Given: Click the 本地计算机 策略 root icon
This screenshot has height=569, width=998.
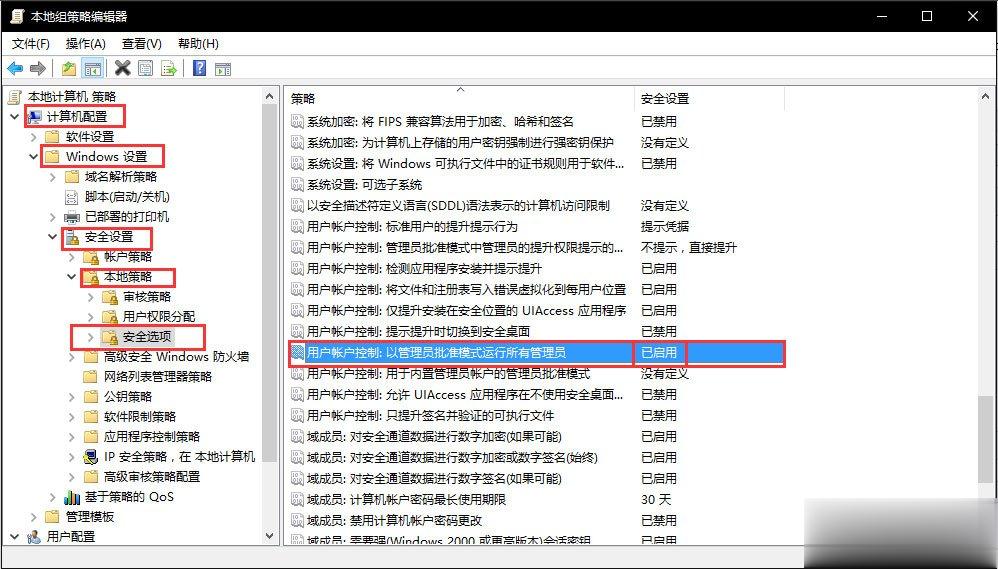Looking at the screenshot, I should 15,97.
